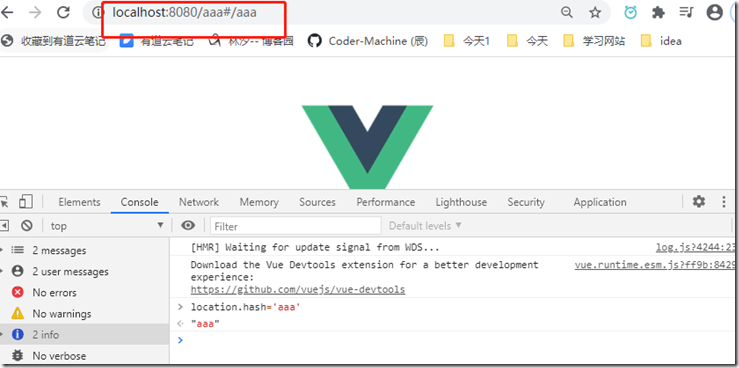739x368 pixels.
Task: Switch to the Application tab
Action: pos(600,202)
